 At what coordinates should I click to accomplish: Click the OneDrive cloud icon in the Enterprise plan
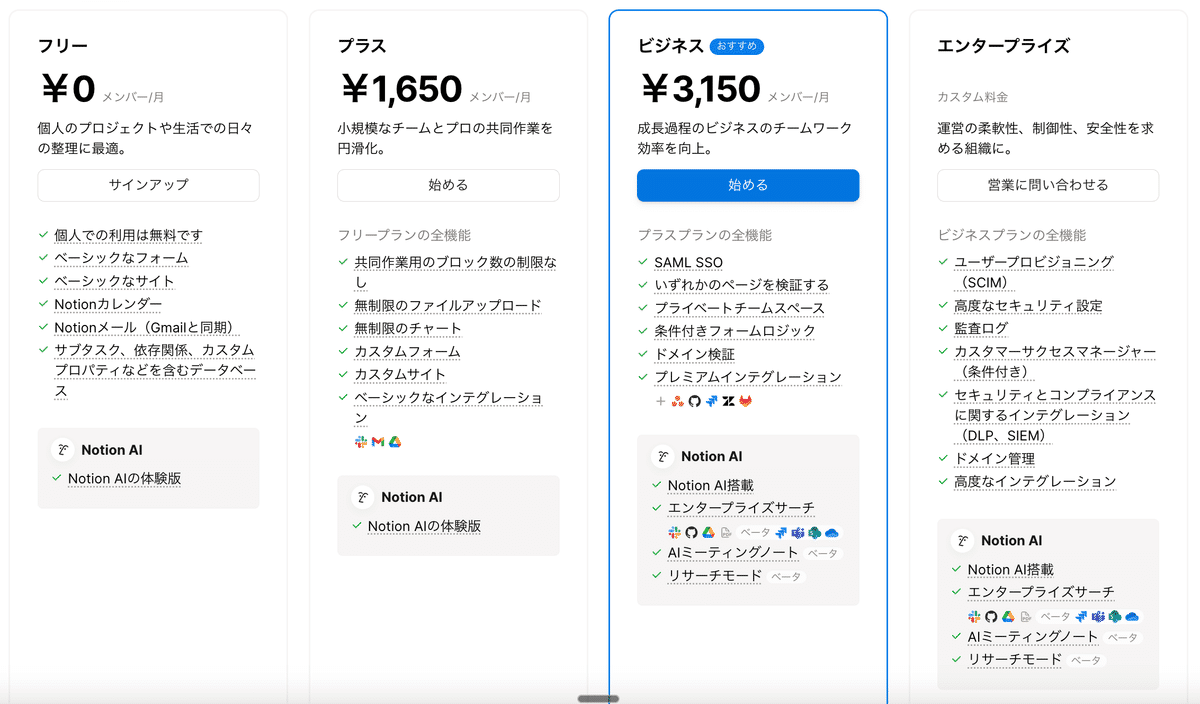(x=1132, y=617)
